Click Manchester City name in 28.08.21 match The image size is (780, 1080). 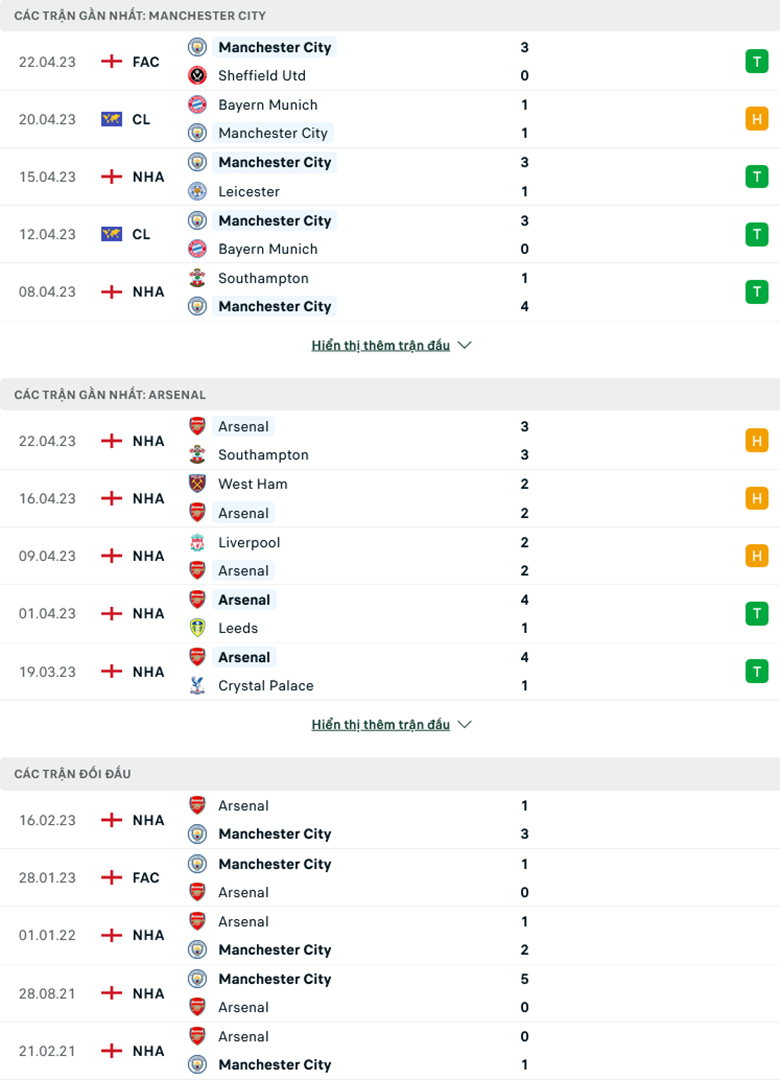tap(274, 979)
